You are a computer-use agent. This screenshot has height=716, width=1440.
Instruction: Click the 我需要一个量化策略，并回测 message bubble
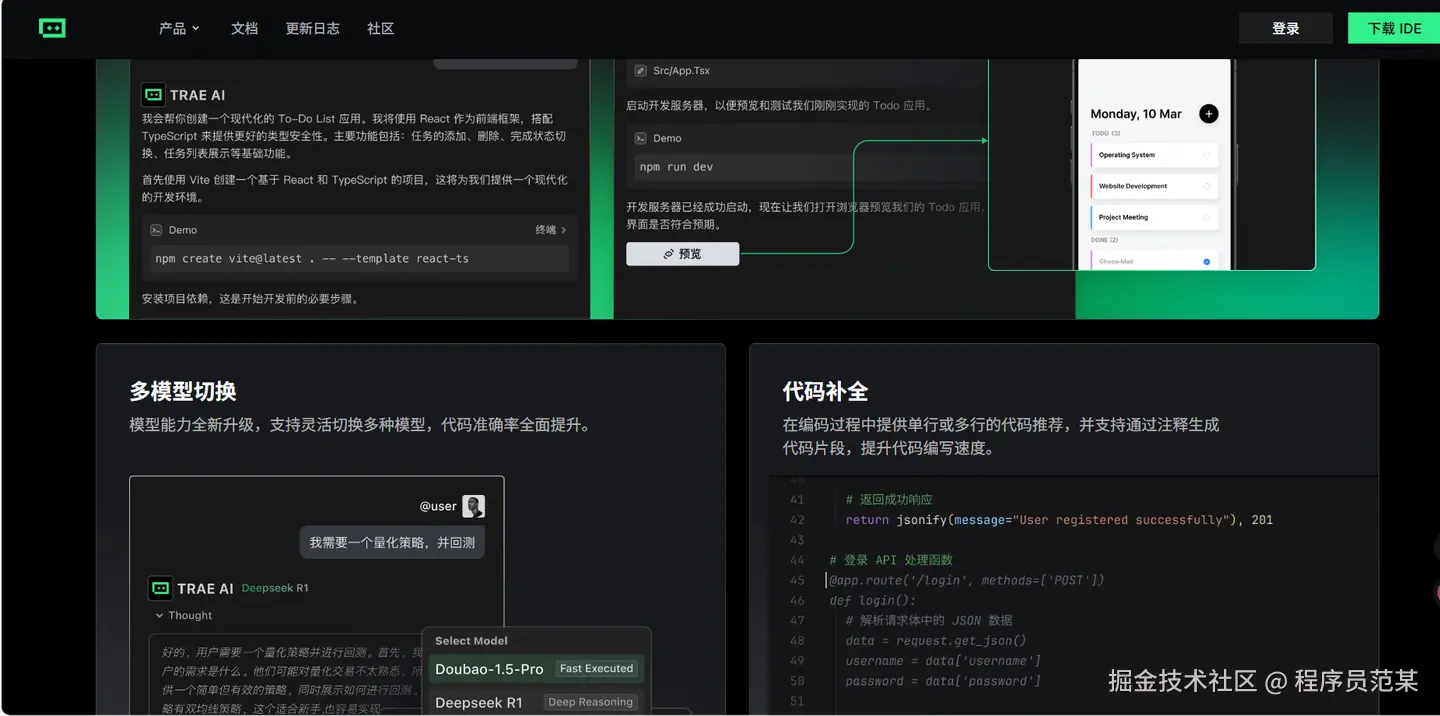(392, 542)
